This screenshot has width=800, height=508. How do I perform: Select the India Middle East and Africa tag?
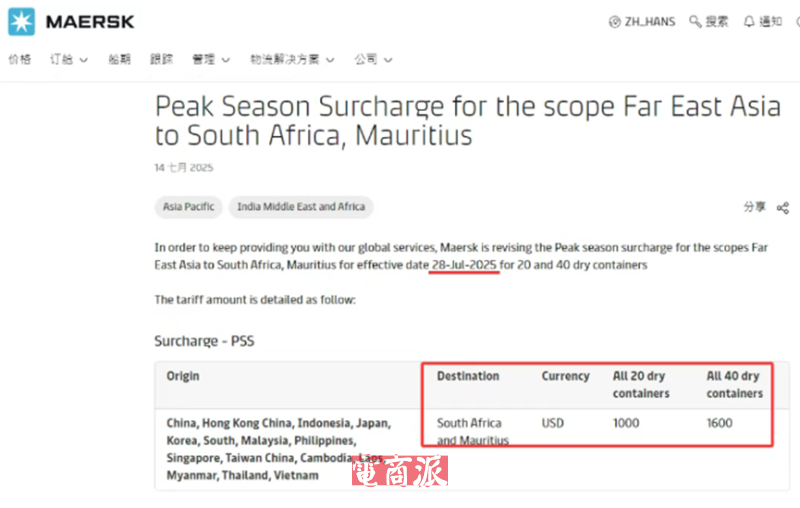point(301,207)
